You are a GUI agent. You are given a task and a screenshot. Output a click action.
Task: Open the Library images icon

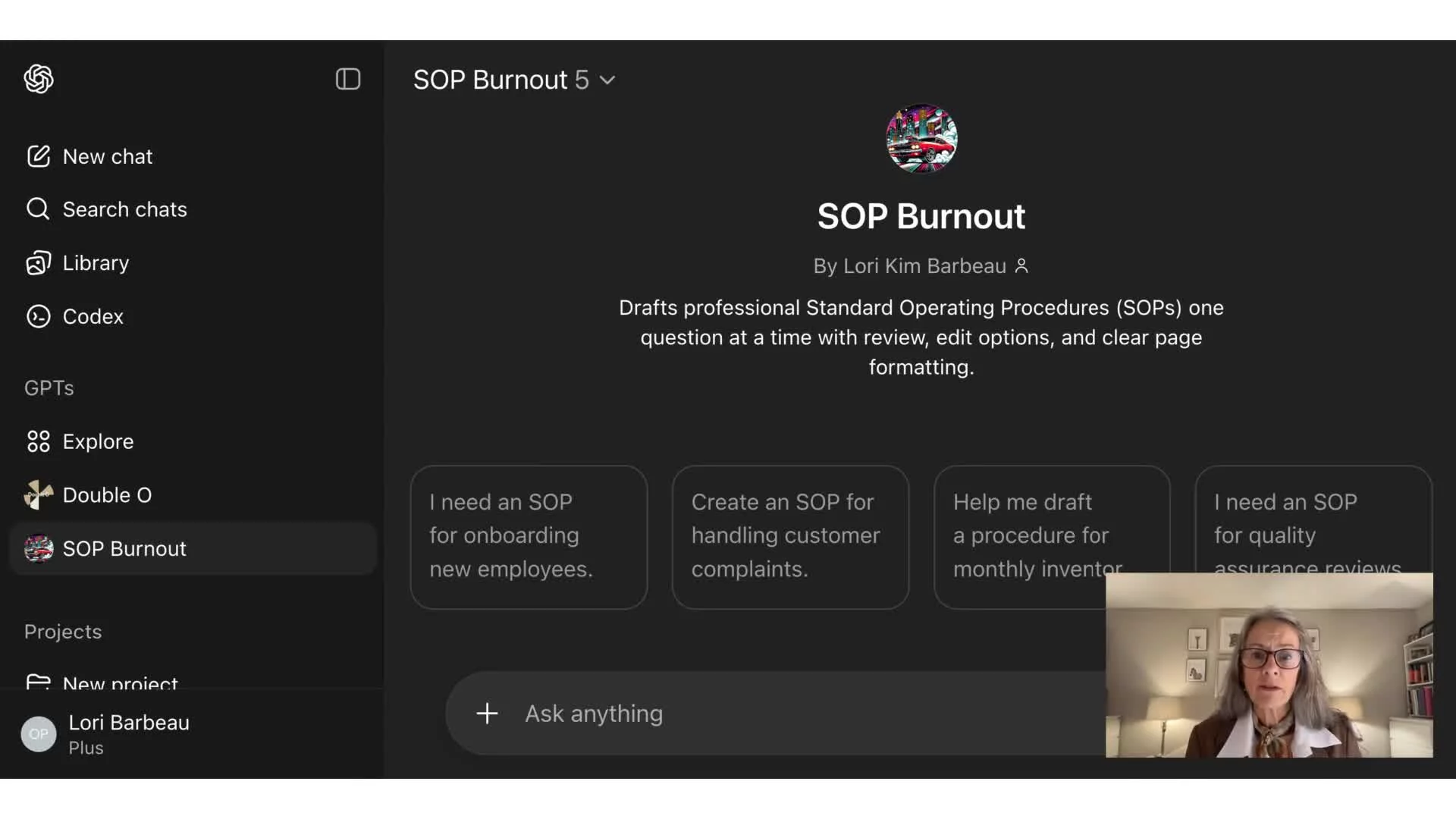coord(38,263)
